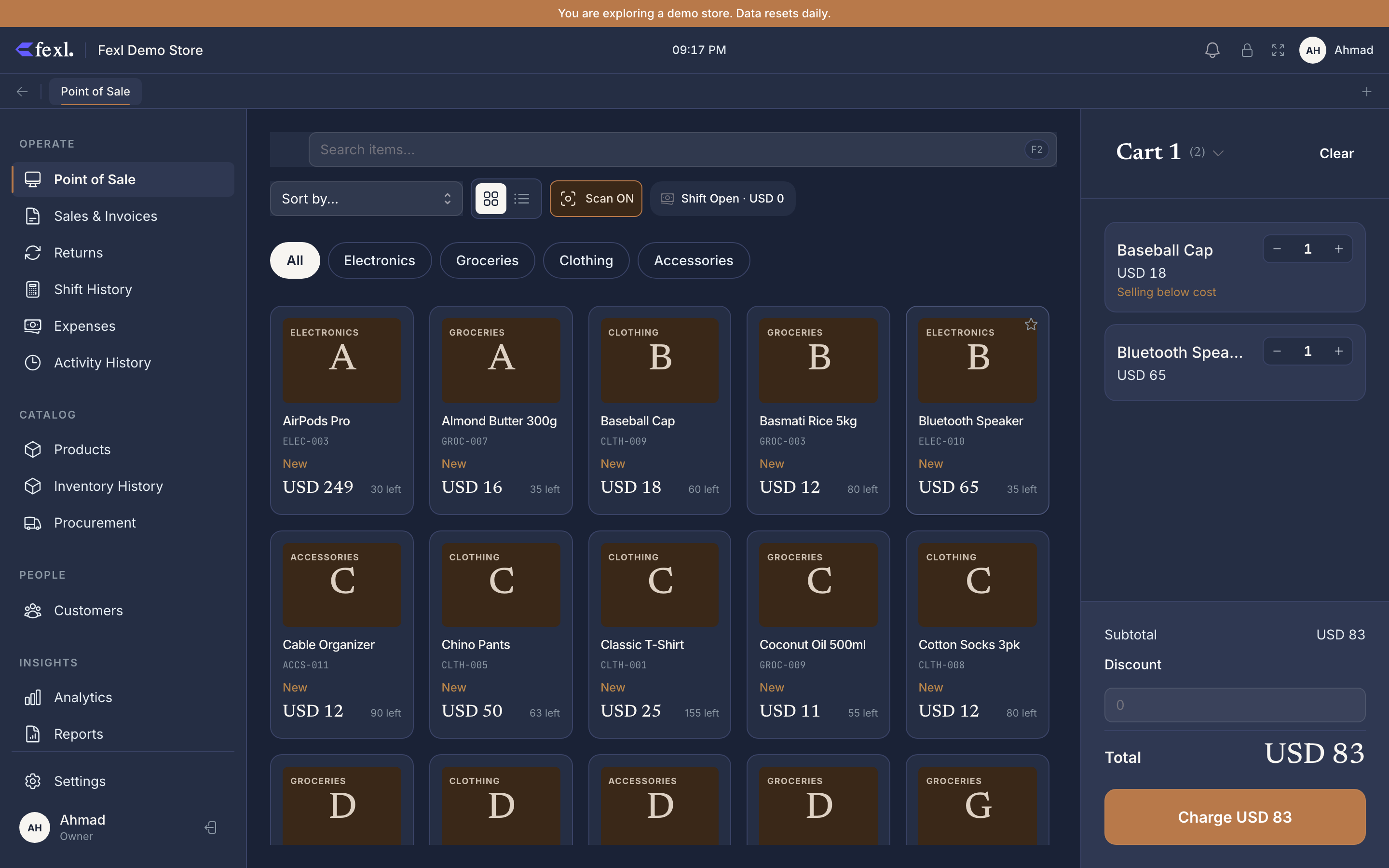Focus the Discount input field
The image size is (1389, 868).
pyautogui.click(x=1235, y=705)
